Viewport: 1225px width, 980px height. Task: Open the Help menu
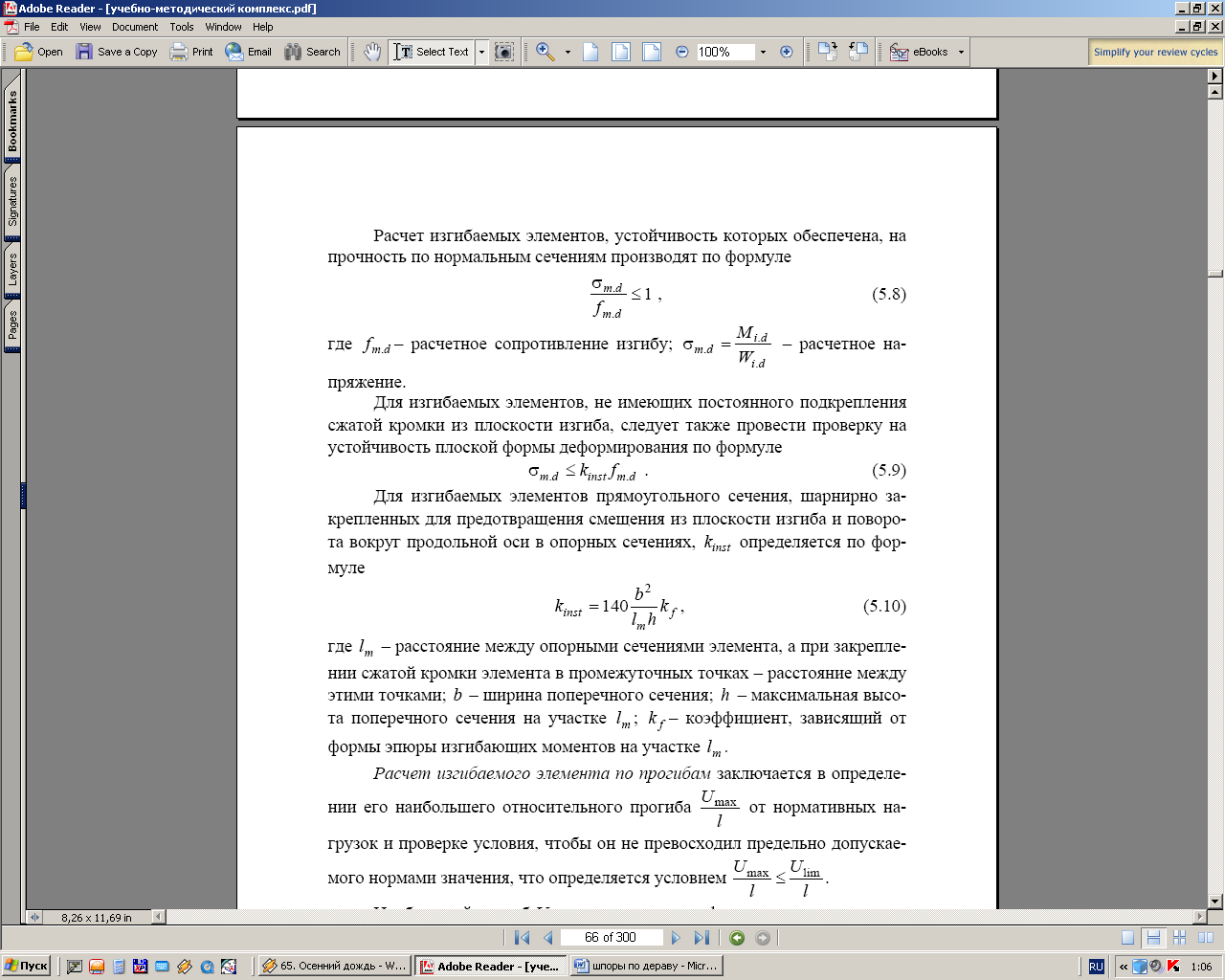click(263, 27)
